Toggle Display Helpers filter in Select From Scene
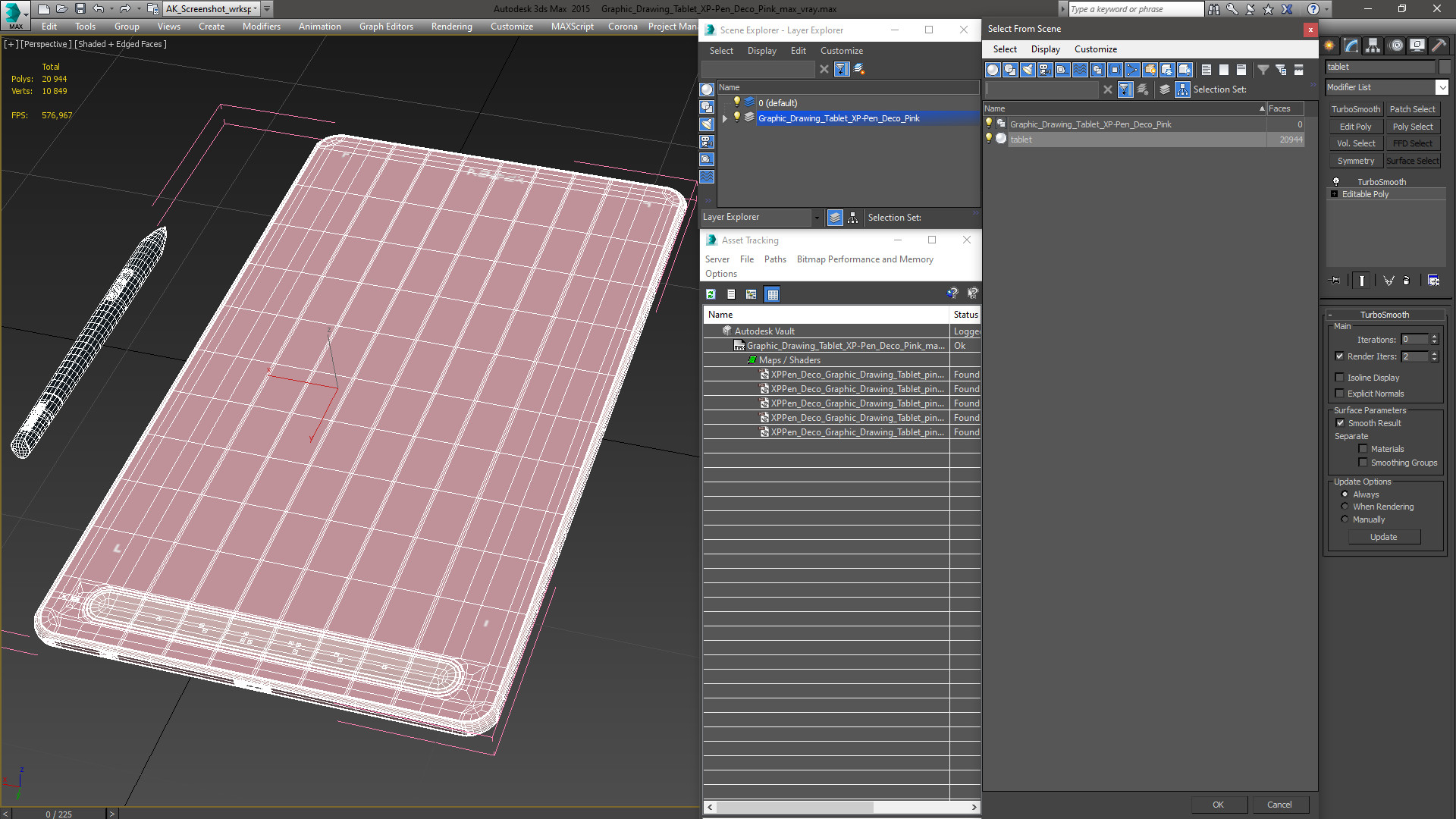 pos(1062,70)
